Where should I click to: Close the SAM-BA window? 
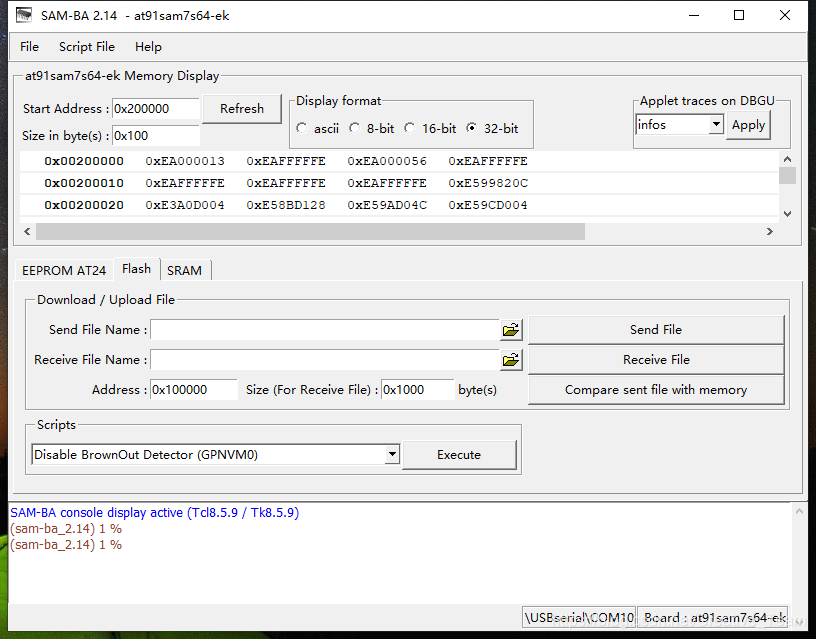point(785,16)
